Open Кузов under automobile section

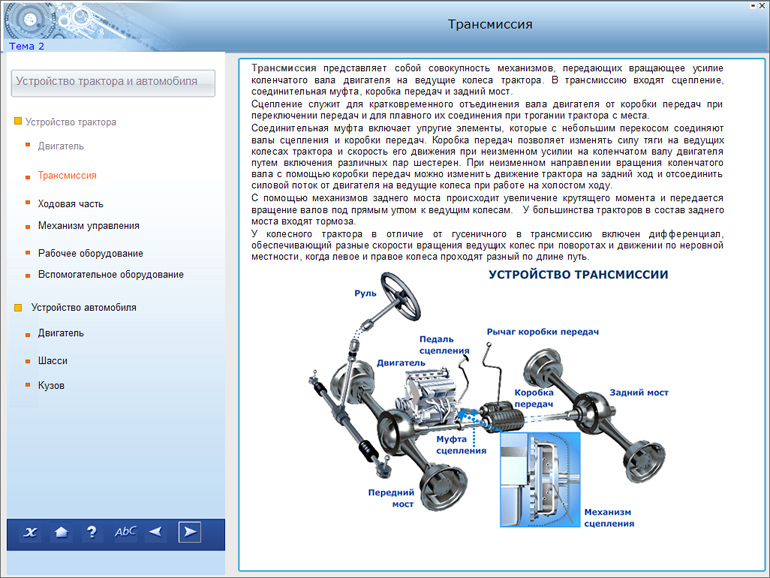tap(51, 385)
